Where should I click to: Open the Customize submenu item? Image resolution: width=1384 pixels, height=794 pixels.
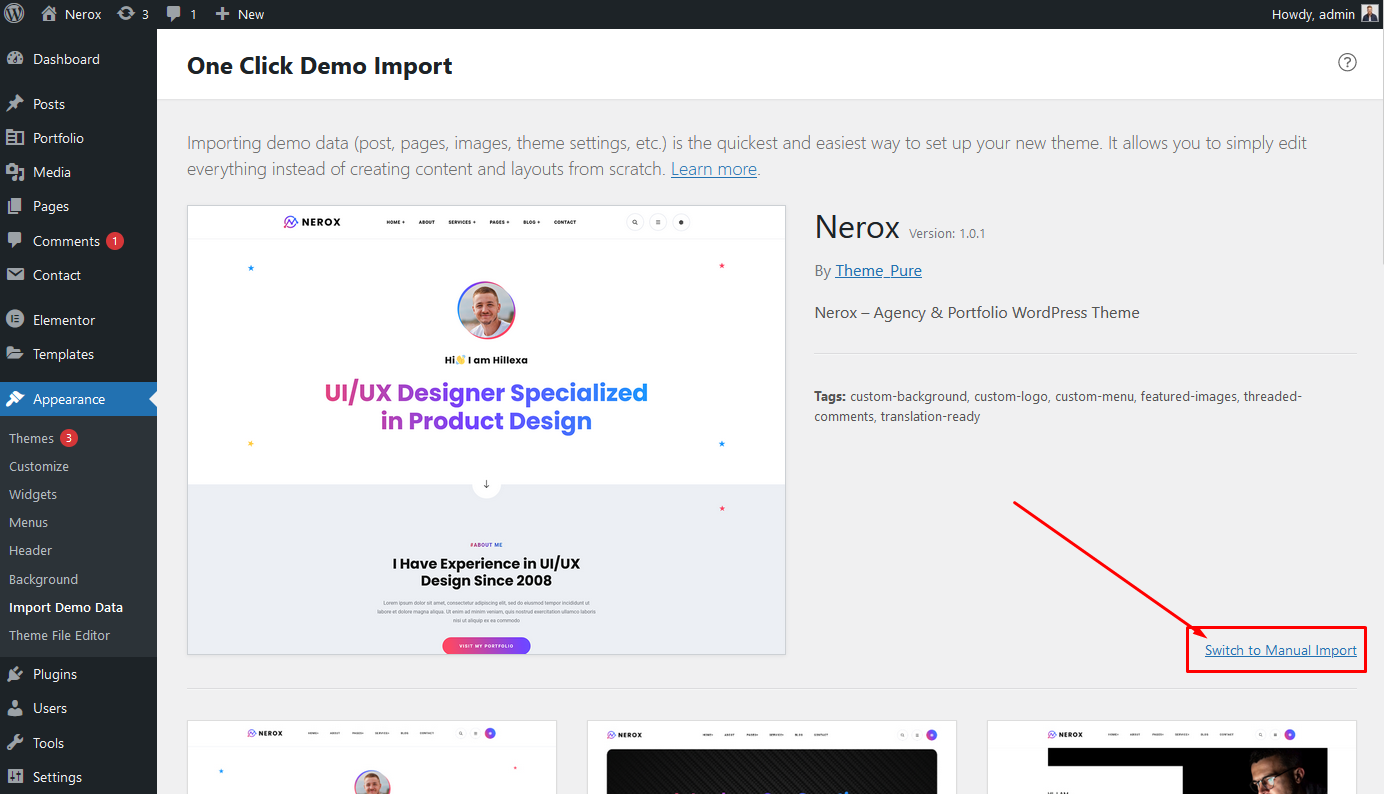pyautogui.click(x=39, y=466)
